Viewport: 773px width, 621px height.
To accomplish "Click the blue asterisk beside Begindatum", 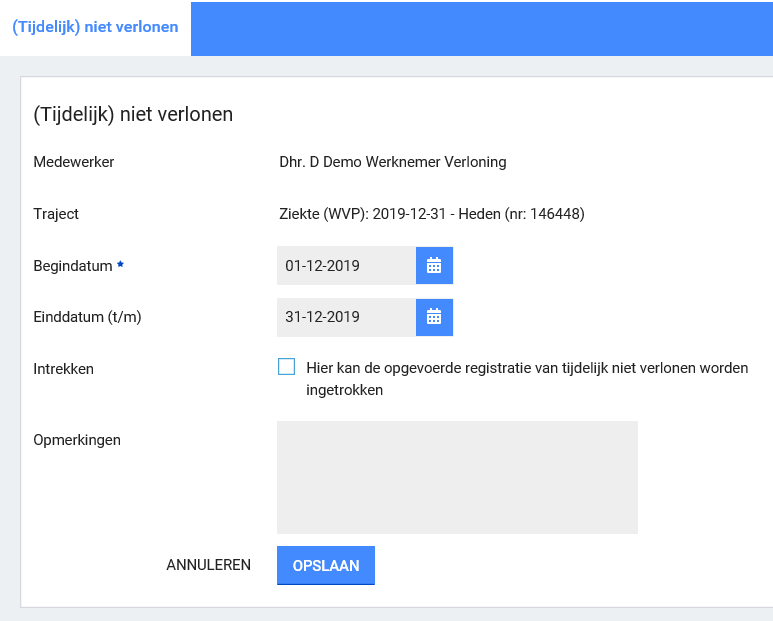I will tap(121, 265).
